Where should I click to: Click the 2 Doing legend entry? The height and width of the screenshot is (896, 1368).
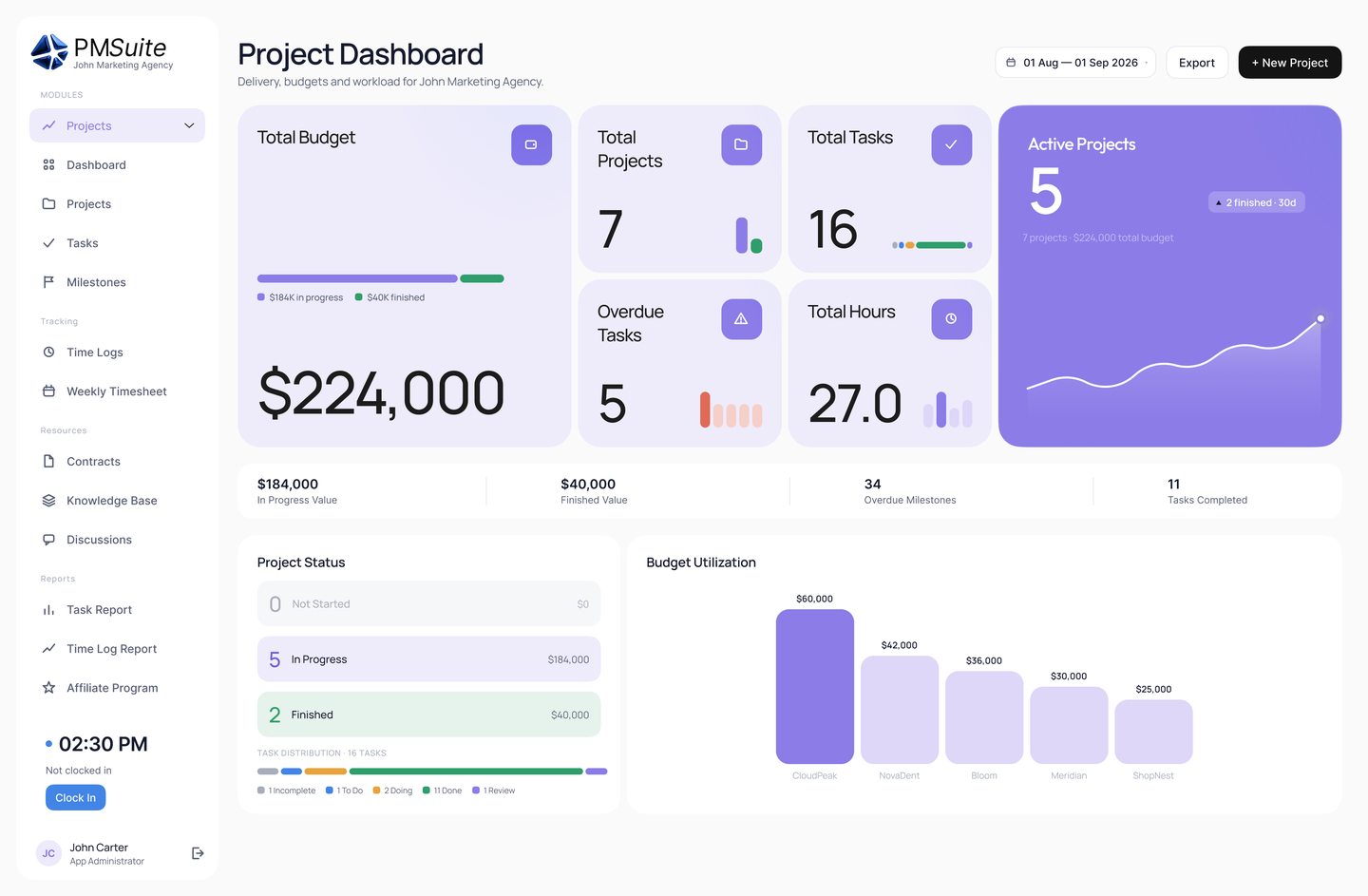tap(392, 791)
